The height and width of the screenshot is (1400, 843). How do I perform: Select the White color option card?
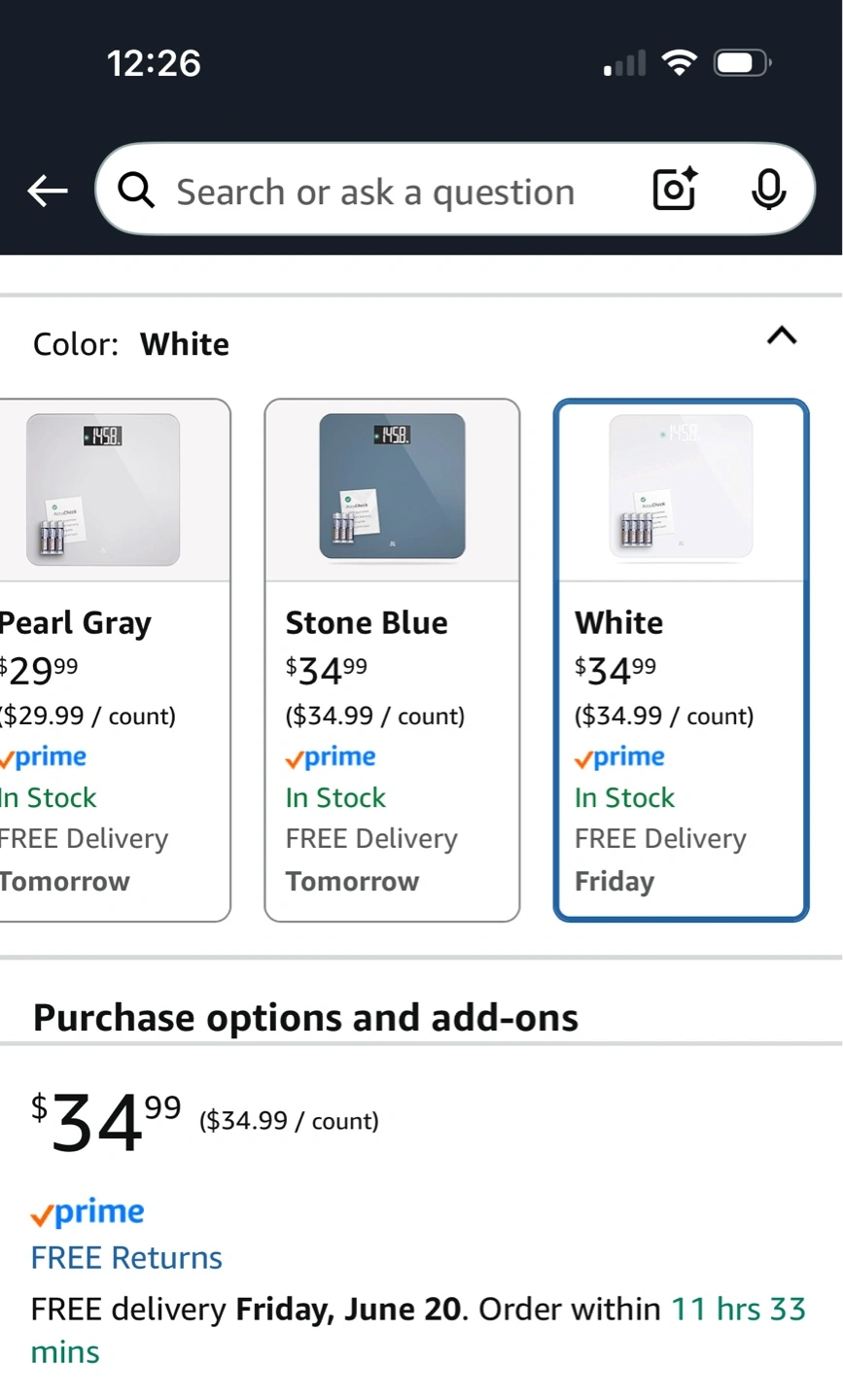681,660
